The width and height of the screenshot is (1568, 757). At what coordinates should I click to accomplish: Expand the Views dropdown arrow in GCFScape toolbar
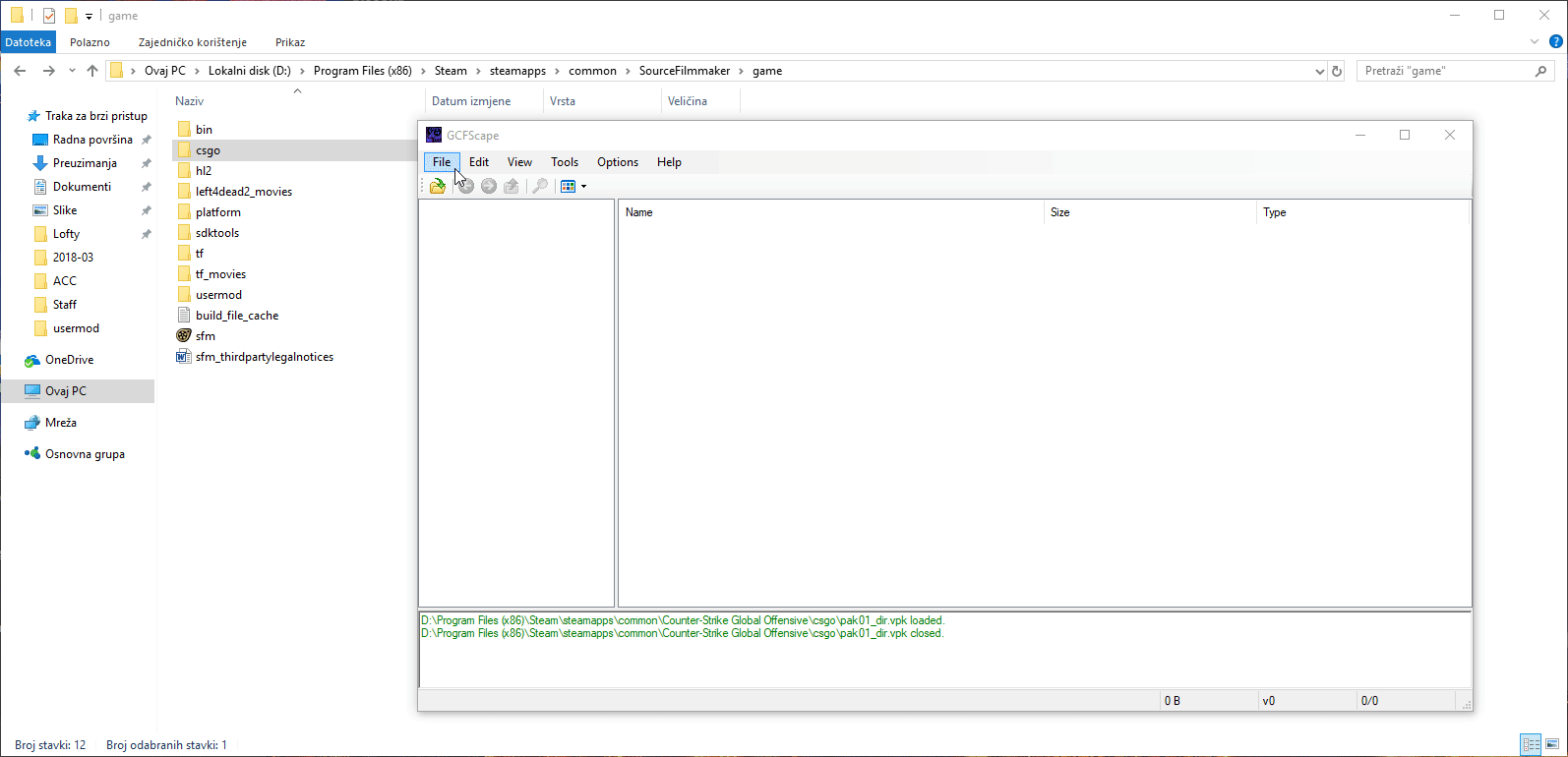(583, 186)
